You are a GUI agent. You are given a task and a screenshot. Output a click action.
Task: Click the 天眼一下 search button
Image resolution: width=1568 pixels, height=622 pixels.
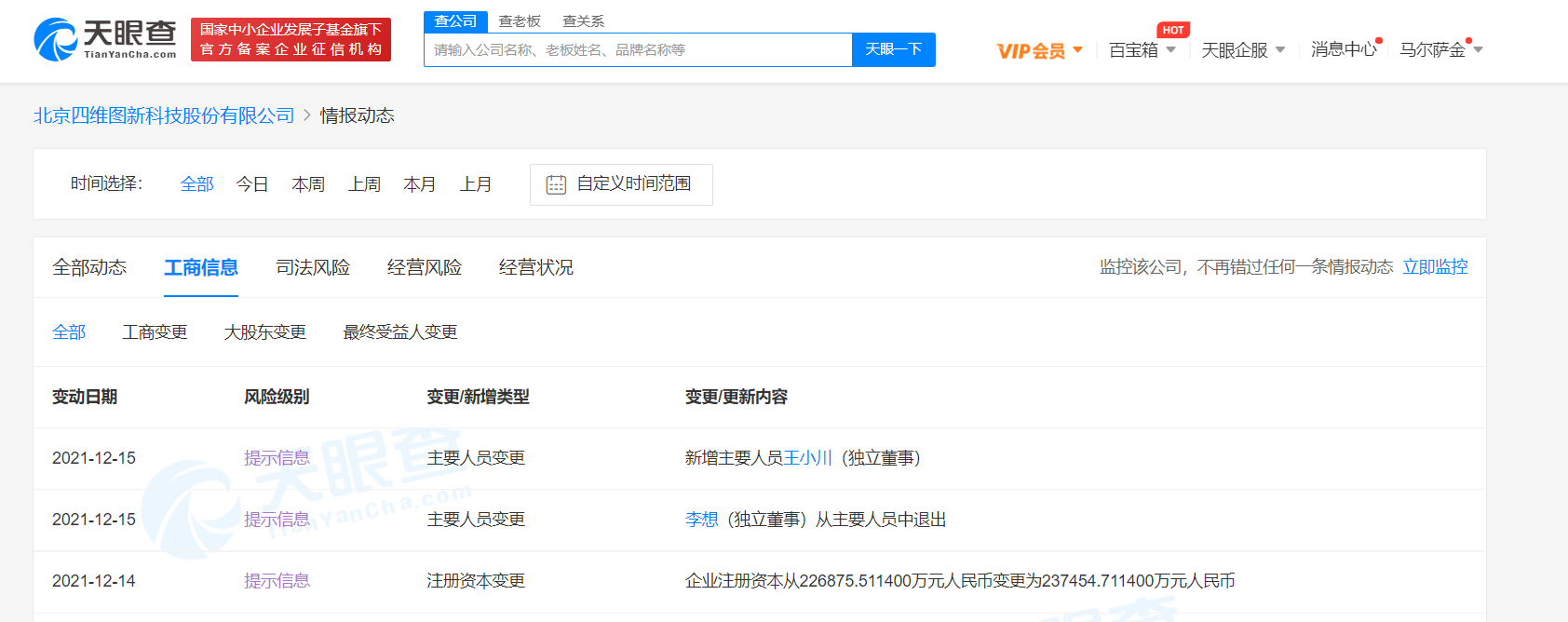click(x=894, y=50)
